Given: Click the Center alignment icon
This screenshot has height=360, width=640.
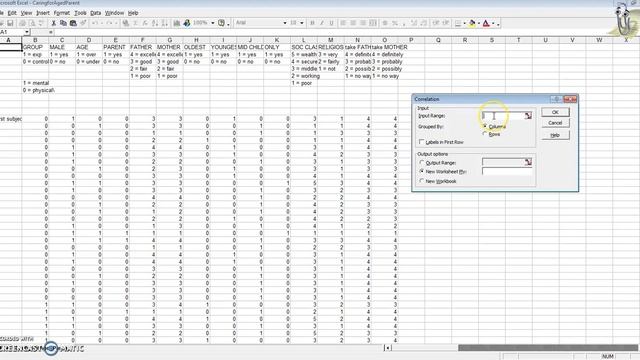Looking at the screenshot, I should [353, 23].
